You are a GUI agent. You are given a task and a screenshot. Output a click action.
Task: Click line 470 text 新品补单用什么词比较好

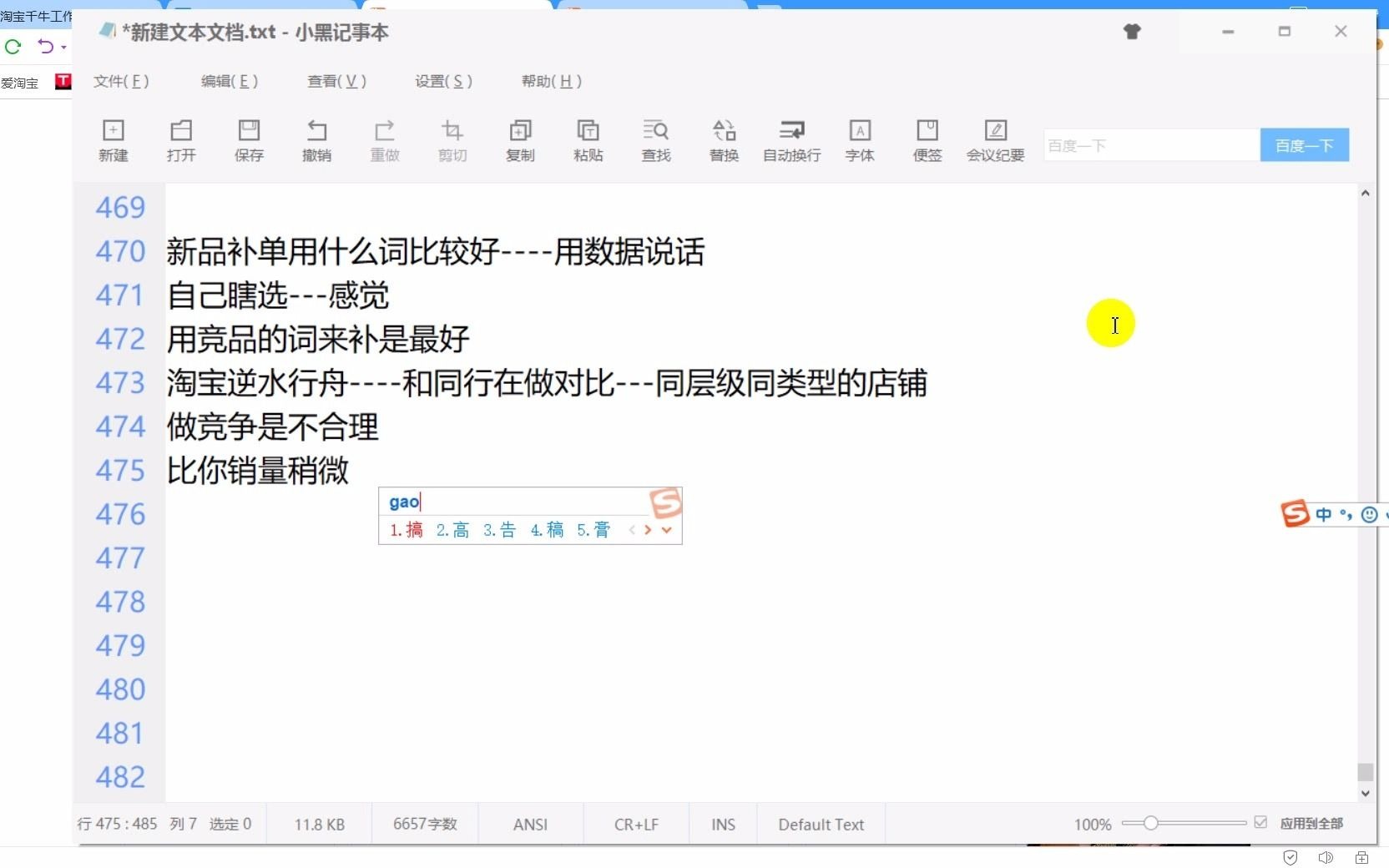coord(333,251)
